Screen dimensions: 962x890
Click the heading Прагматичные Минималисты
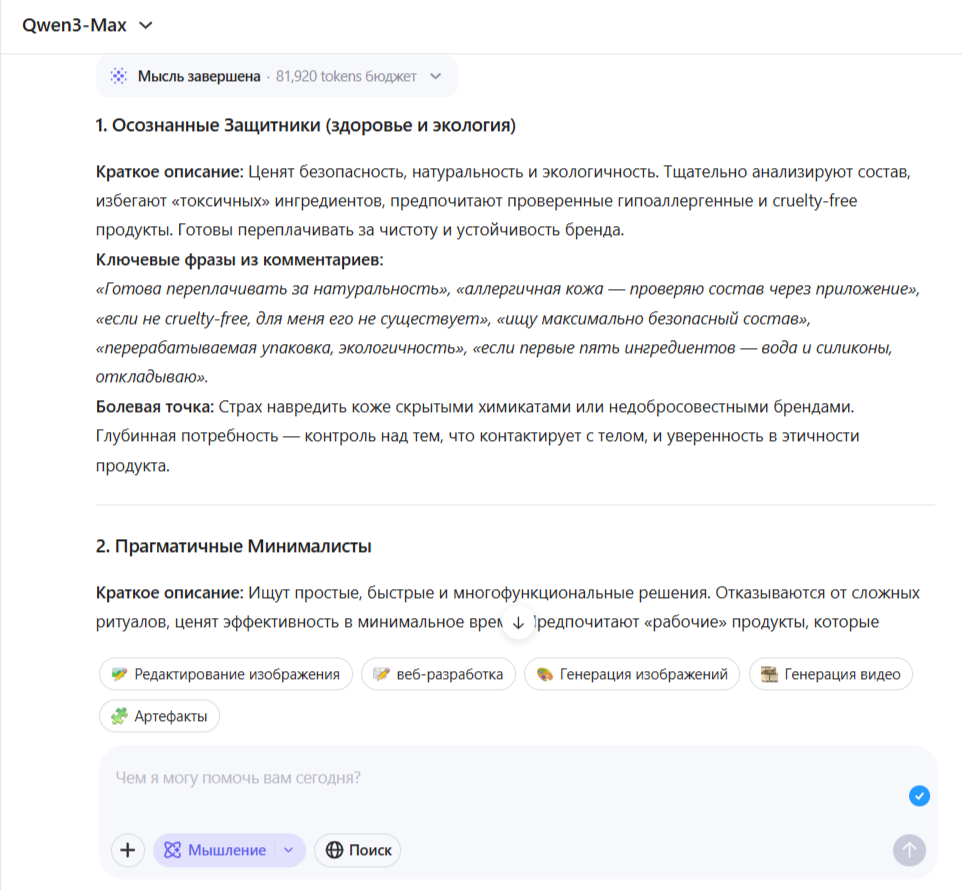[233, 546]
